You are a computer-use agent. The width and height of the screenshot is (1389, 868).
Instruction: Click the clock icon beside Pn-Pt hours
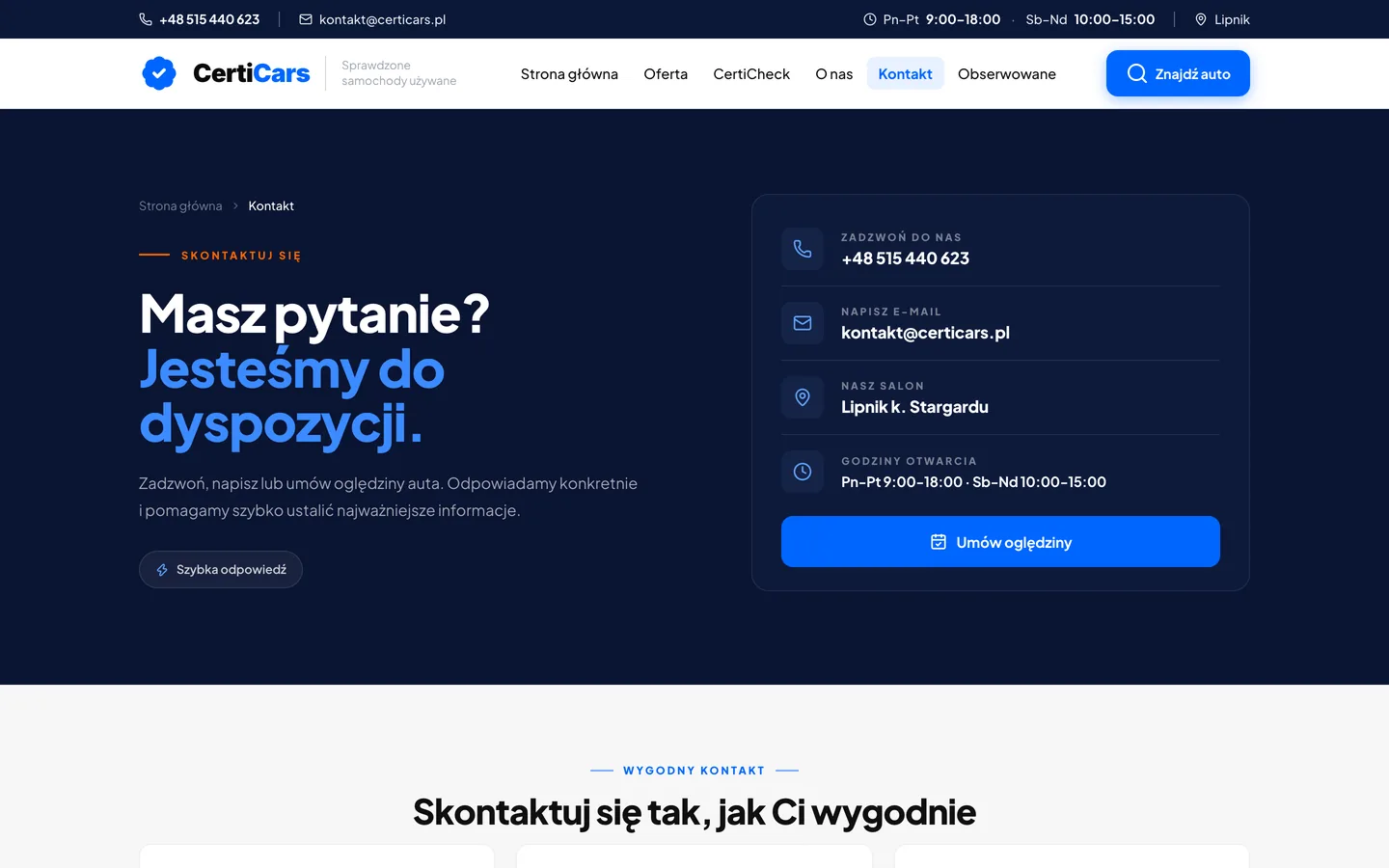[870, 19]
